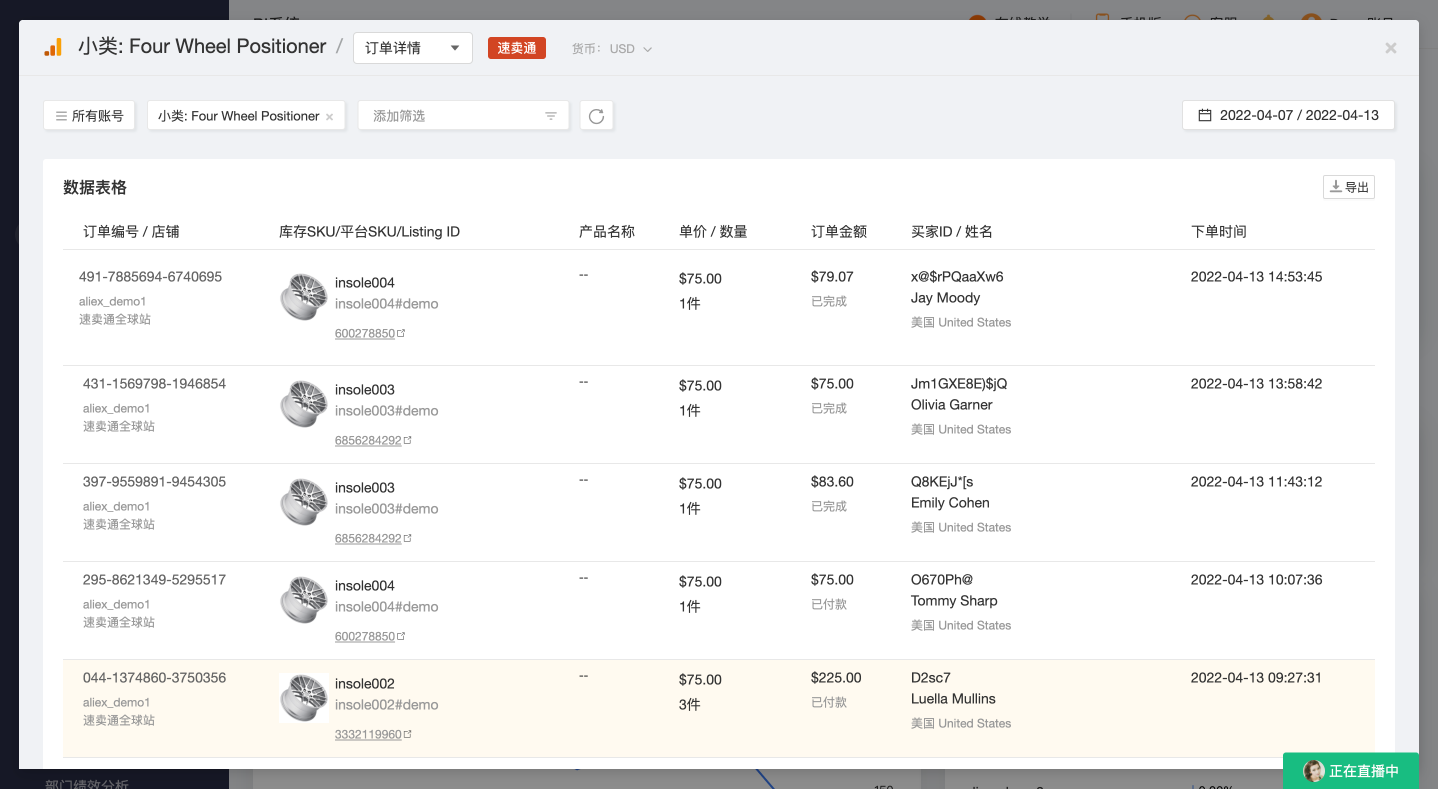The height and width of the screenshot is (789, 1438).
Task: Open listing ID 3332119960 link
Action: 368,735
